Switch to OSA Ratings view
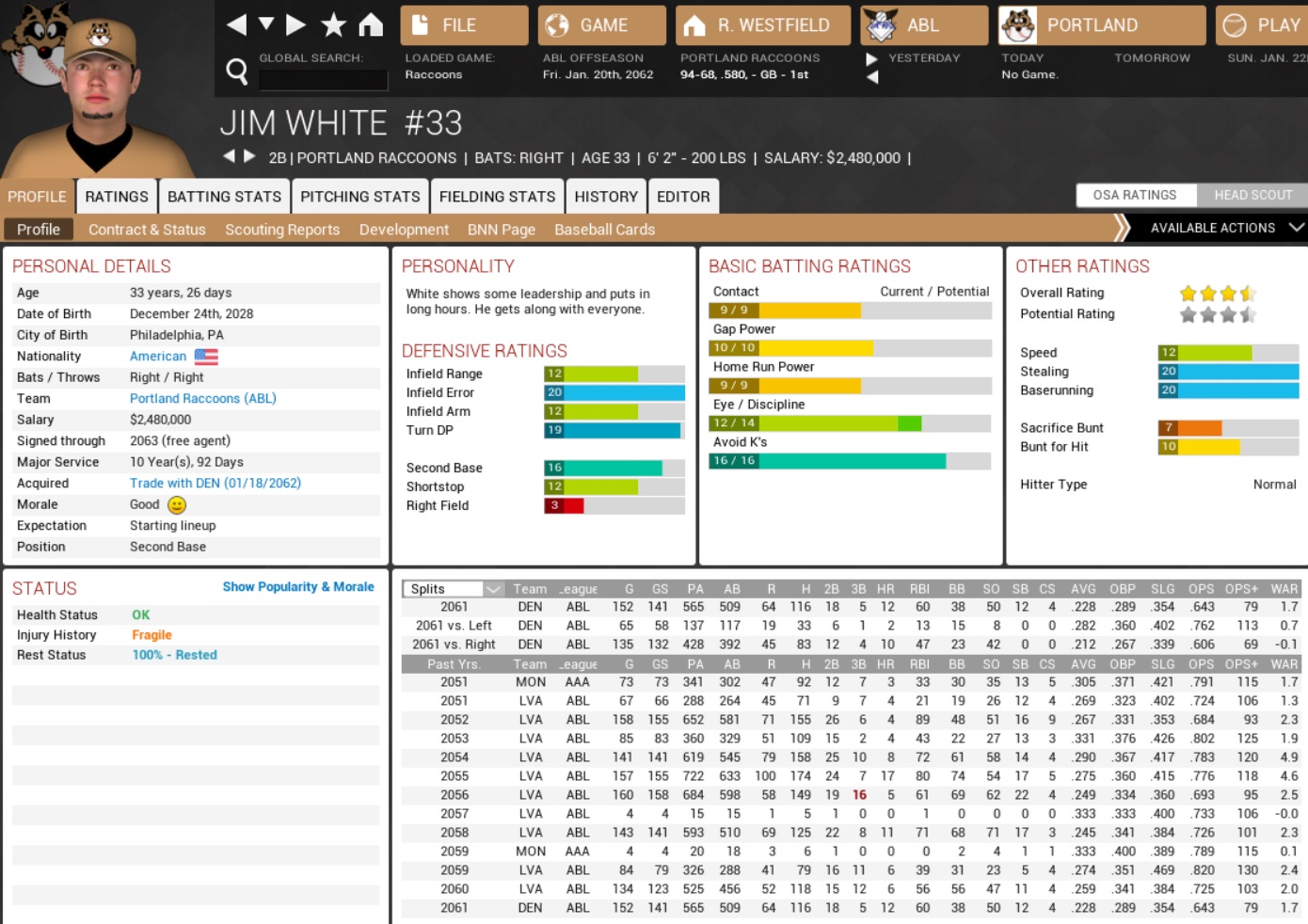 point(1135,195)
